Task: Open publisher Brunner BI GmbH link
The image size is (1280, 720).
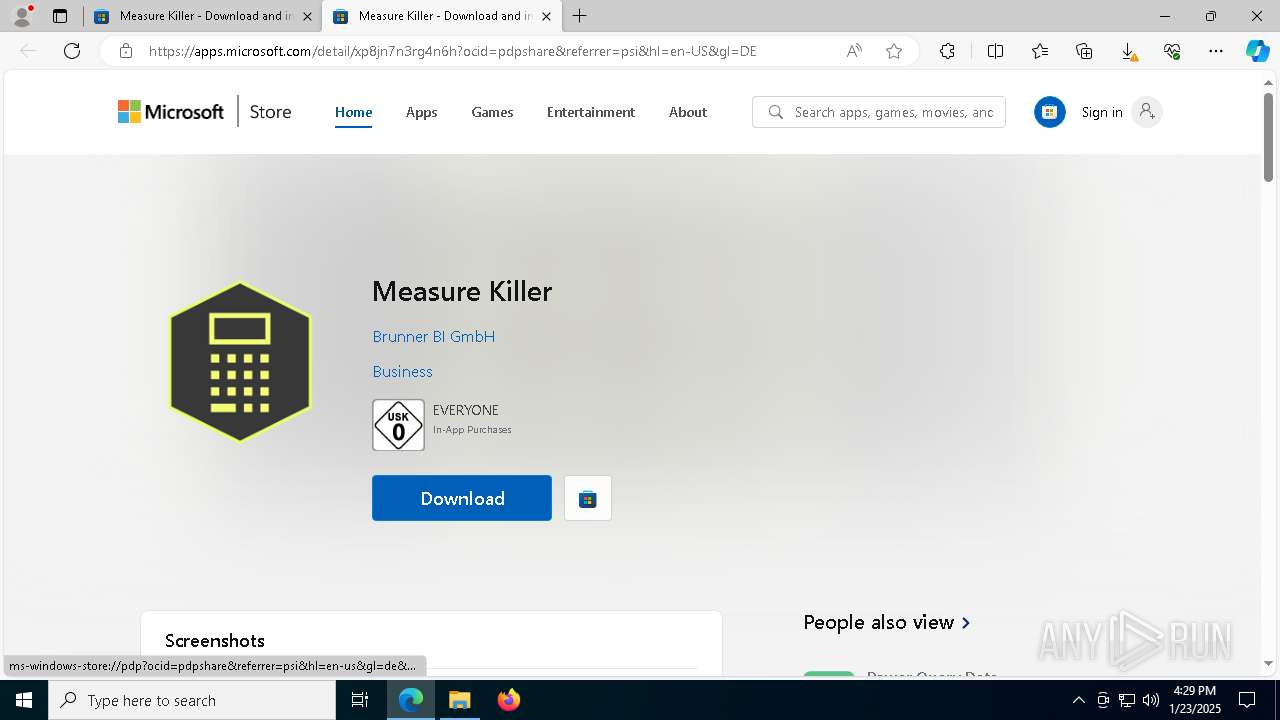Action: (x=434, y=337)
